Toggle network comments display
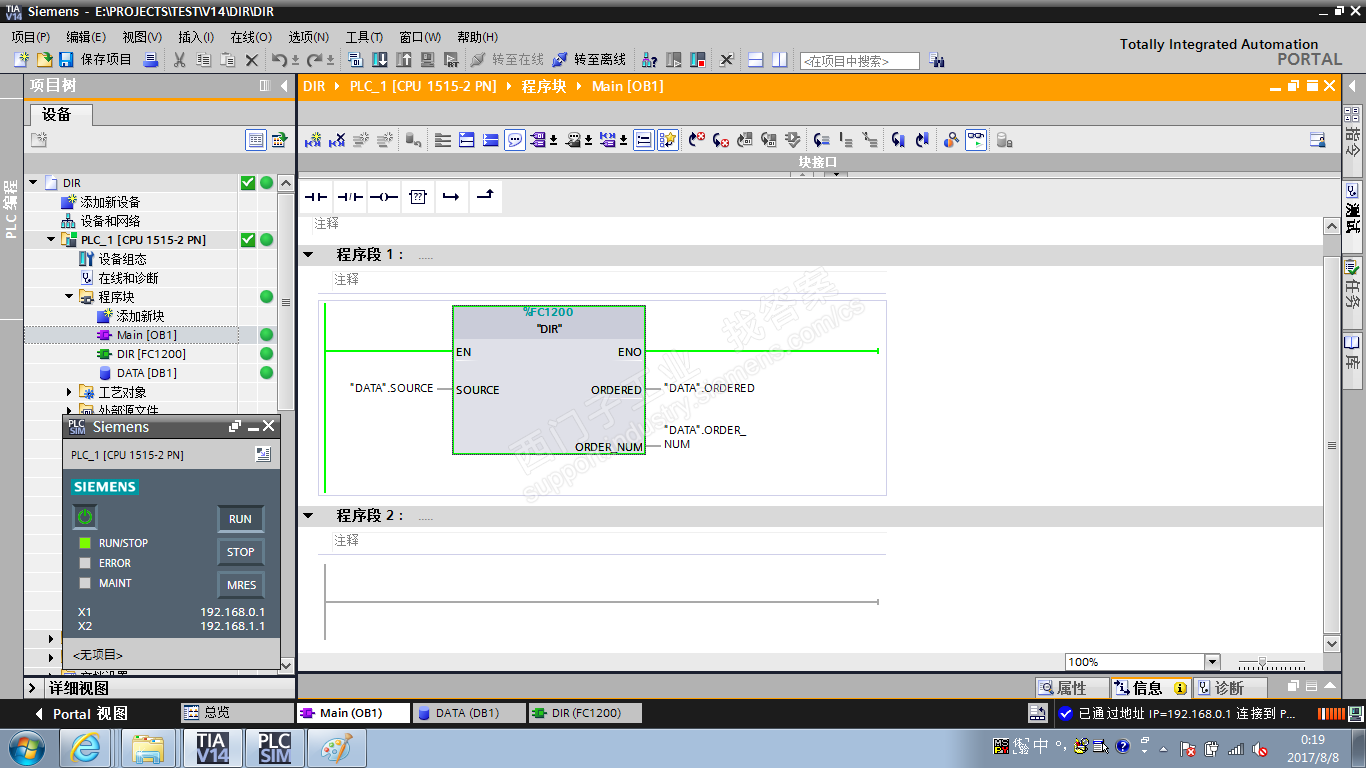 [515, 140]
